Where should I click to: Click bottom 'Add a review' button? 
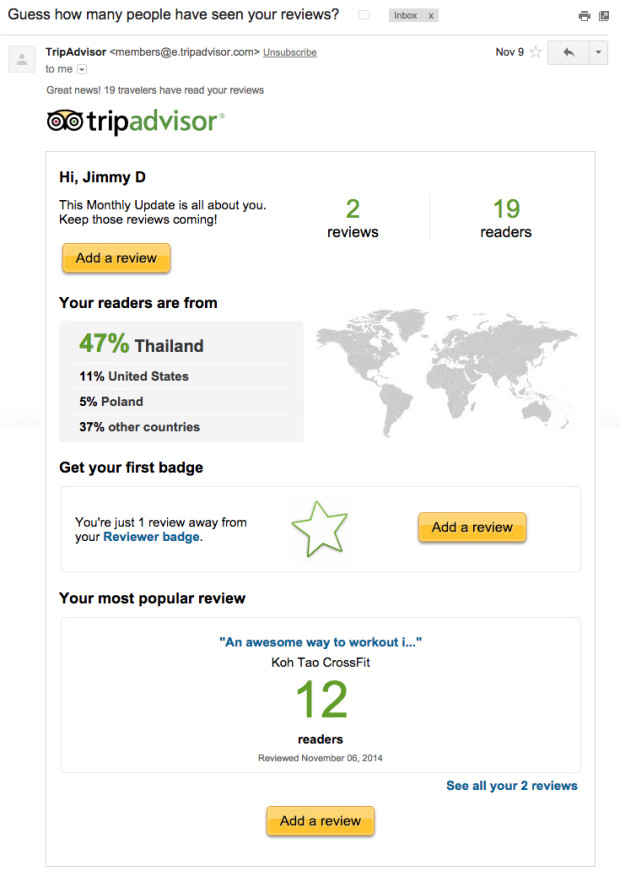(x=321, y=821)
